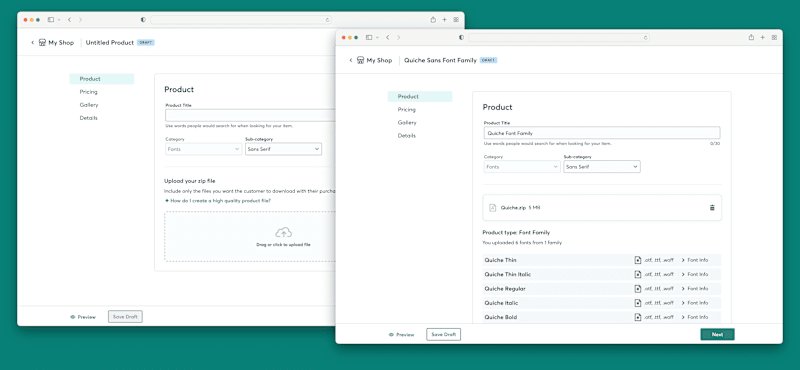This screenshot has width=800, height=370.
Task: Open Category Fonts dropdown in back window
Action: 204,149
